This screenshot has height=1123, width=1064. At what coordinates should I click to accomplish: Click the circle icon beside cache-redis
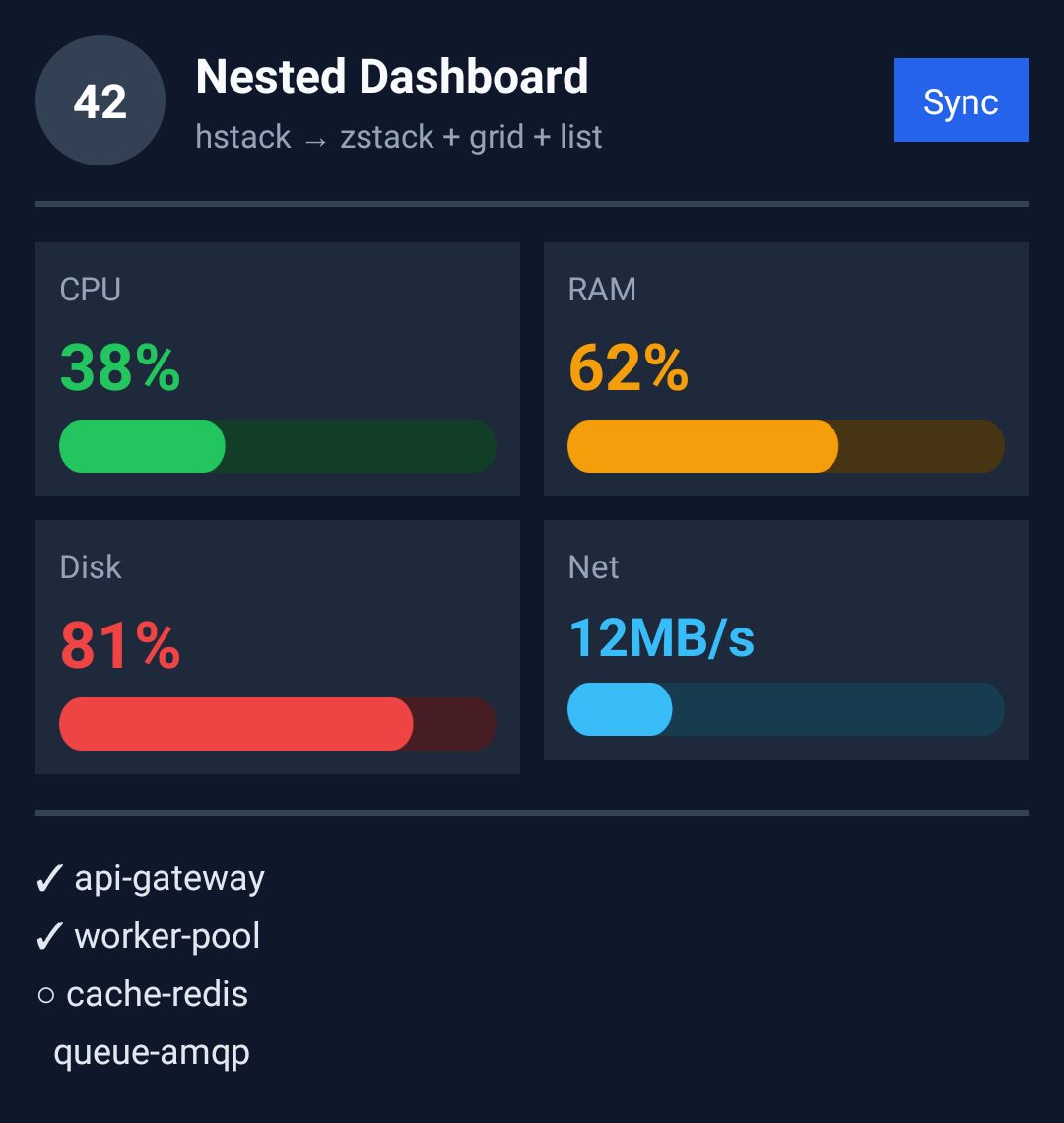click(x=46, y=995)
